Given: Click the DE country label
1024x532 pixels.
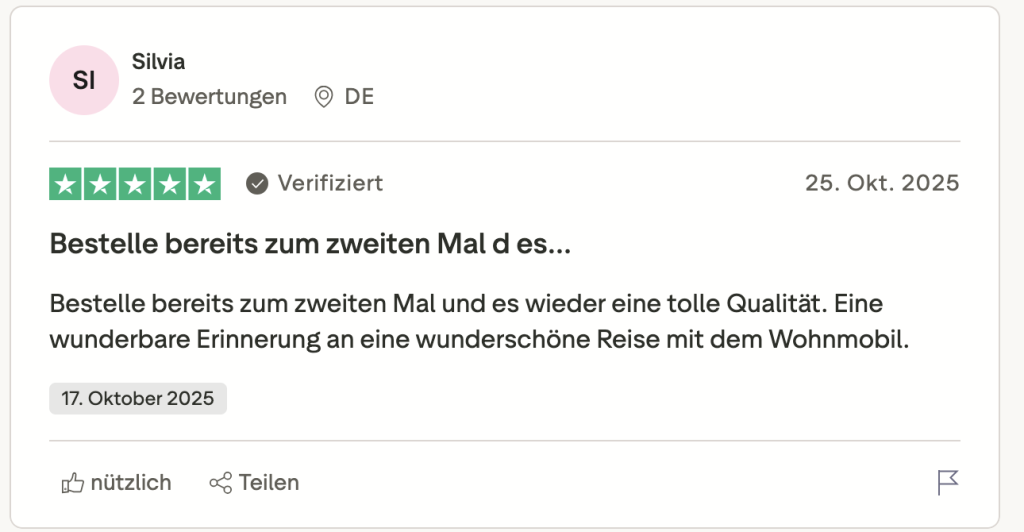Looking at the screenshot, I should [359, 97].
